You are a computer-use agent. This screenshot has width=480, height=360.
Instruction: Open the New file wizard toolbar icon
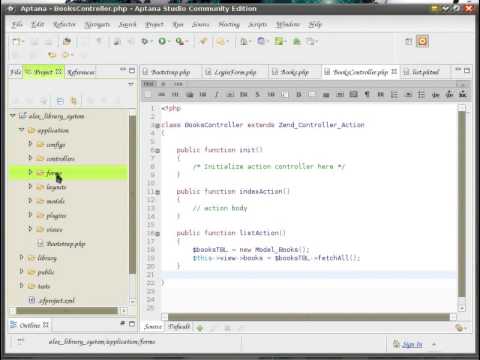[x=16, y=42]
